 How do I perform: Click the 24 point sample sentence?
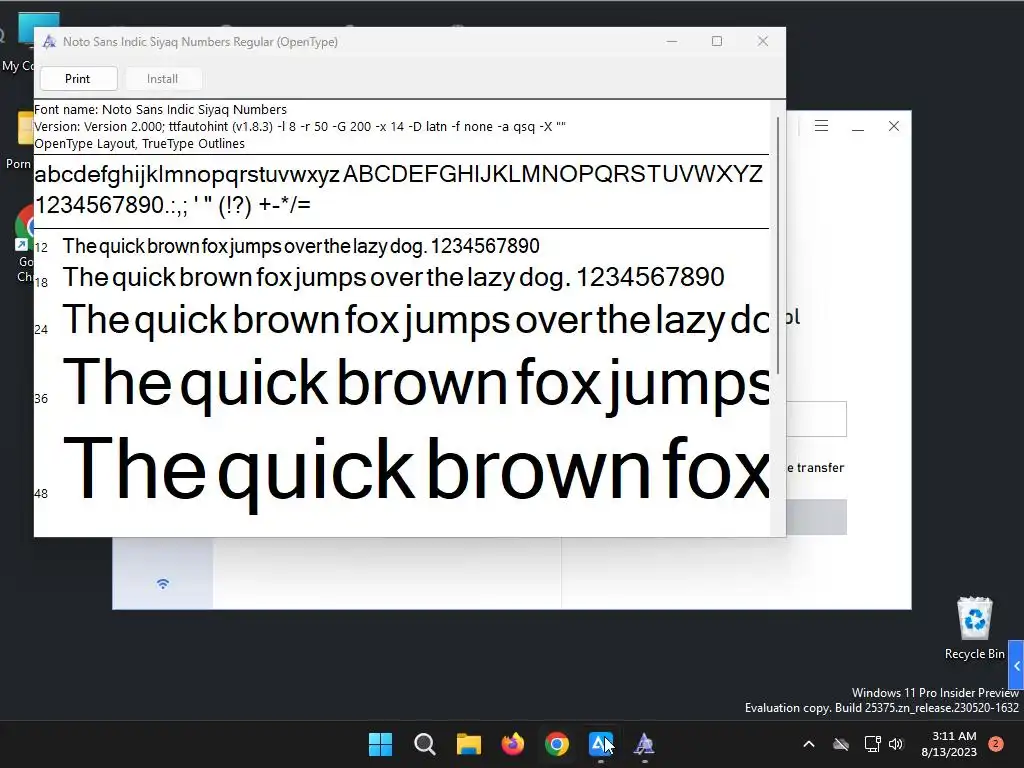tap(416, 321)
